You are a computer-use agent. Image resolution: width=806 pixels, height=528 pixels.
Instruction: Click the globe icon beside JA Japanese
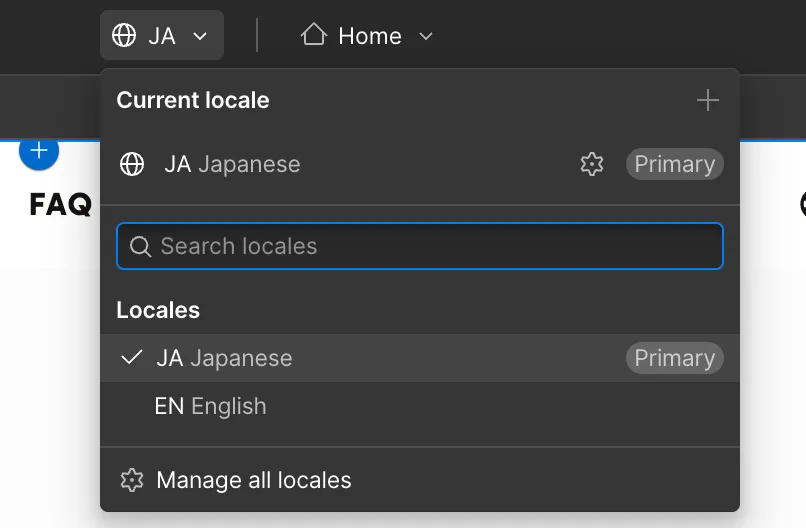coord(132,165)
